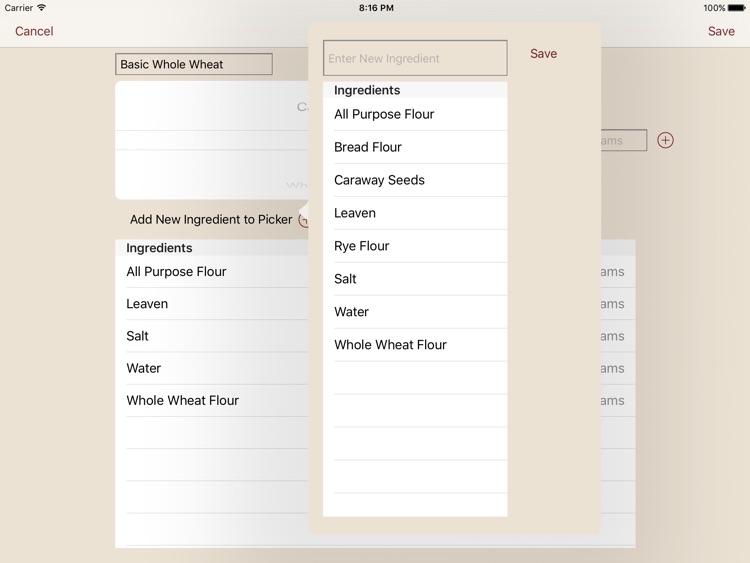Select Rye Flour in the popover list
Screen dimensions: 750x563
click(415, 246)
